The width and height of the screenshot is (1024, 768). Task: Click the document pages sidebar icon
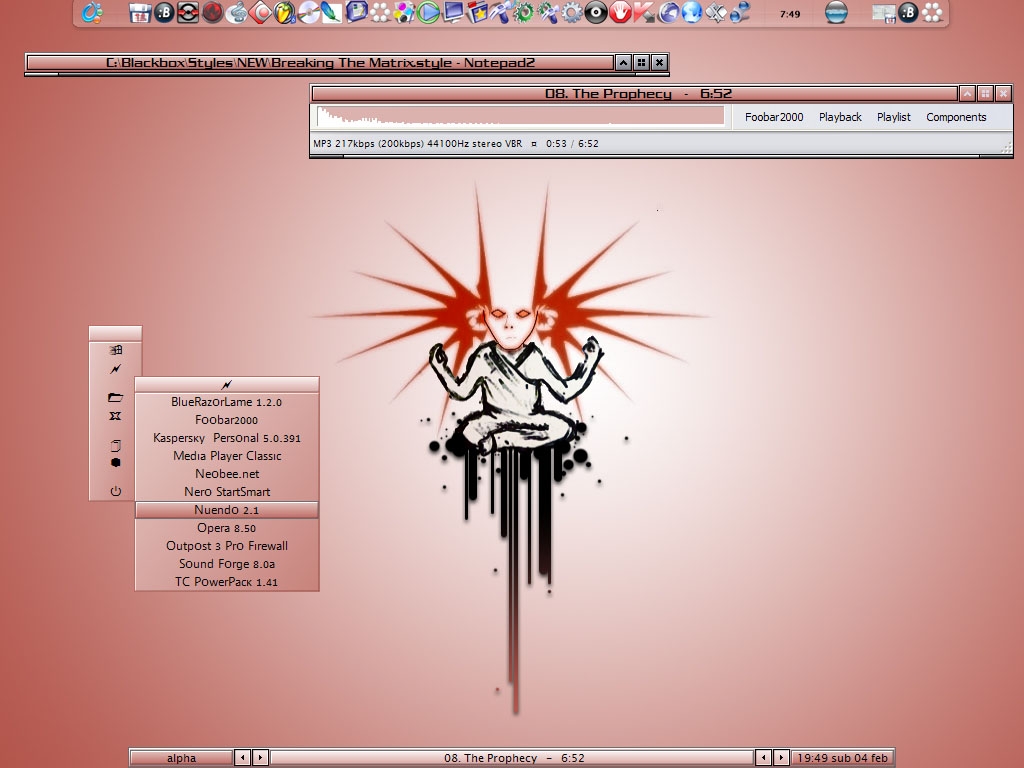coord(116,446)
